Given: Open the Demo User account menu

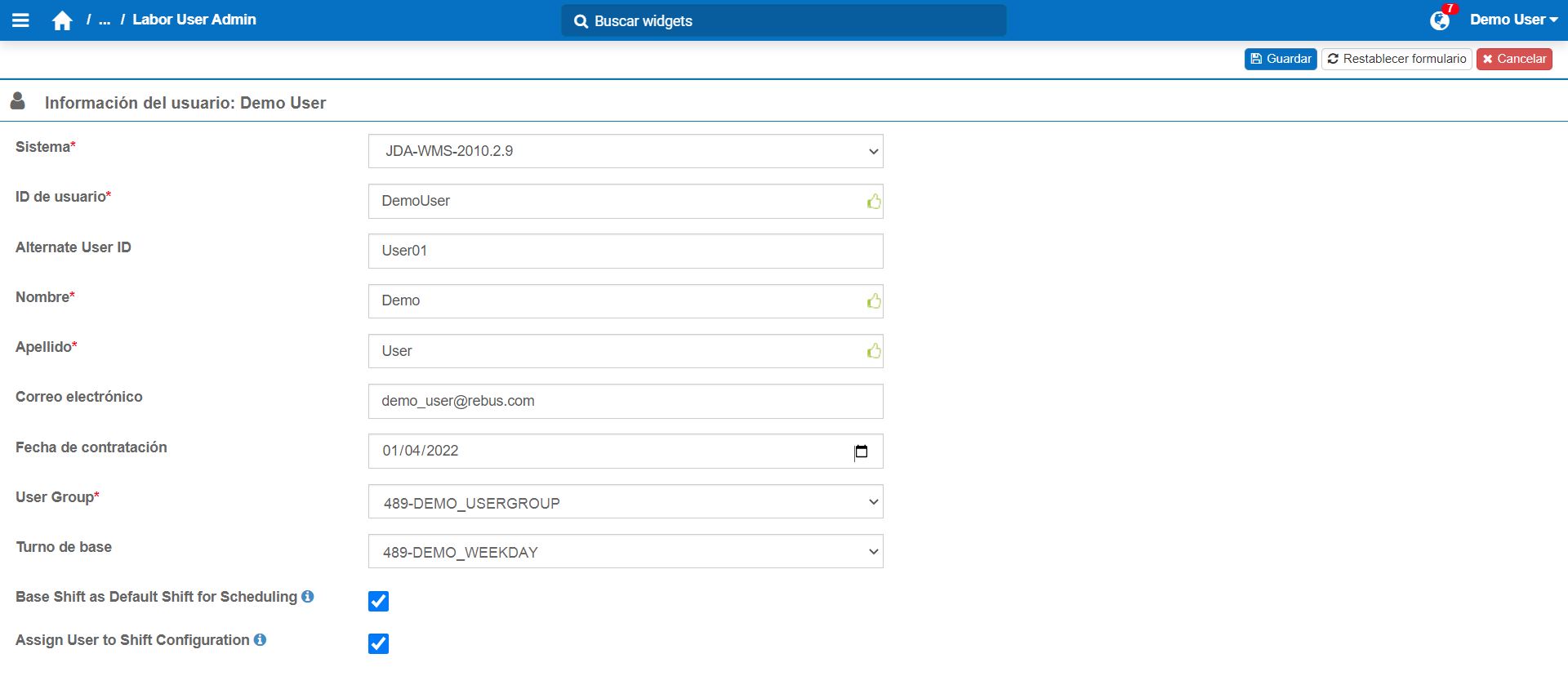Looking at the screenshot, I should click(1513, 20).
